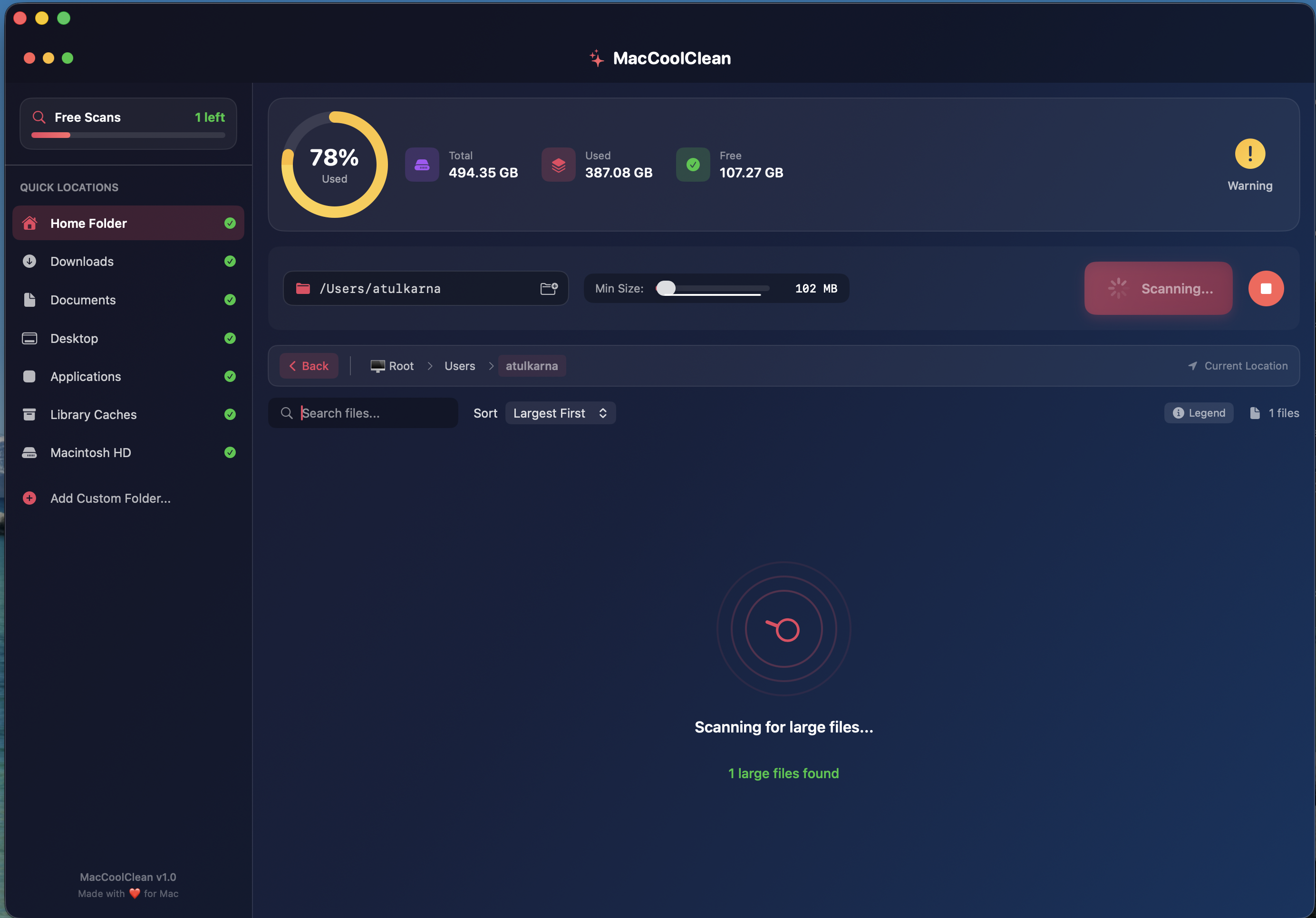Open the Largest First sort dropdown
The height and width of the screenshot is (918, 1316).
tap(560, 413)
